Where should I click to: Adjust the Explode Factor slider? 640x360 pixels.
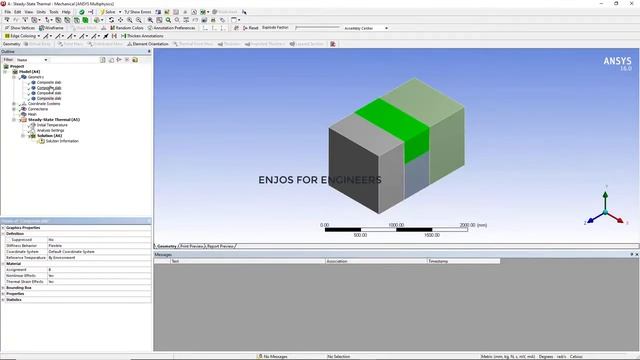[318, 28]
